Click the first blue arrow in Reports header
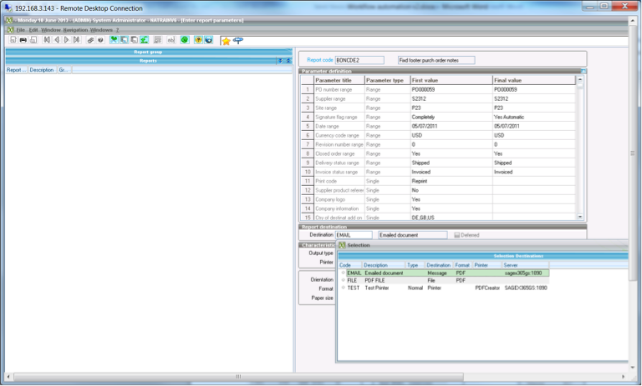This screenshot has width=642, height=386. [280, 61]
